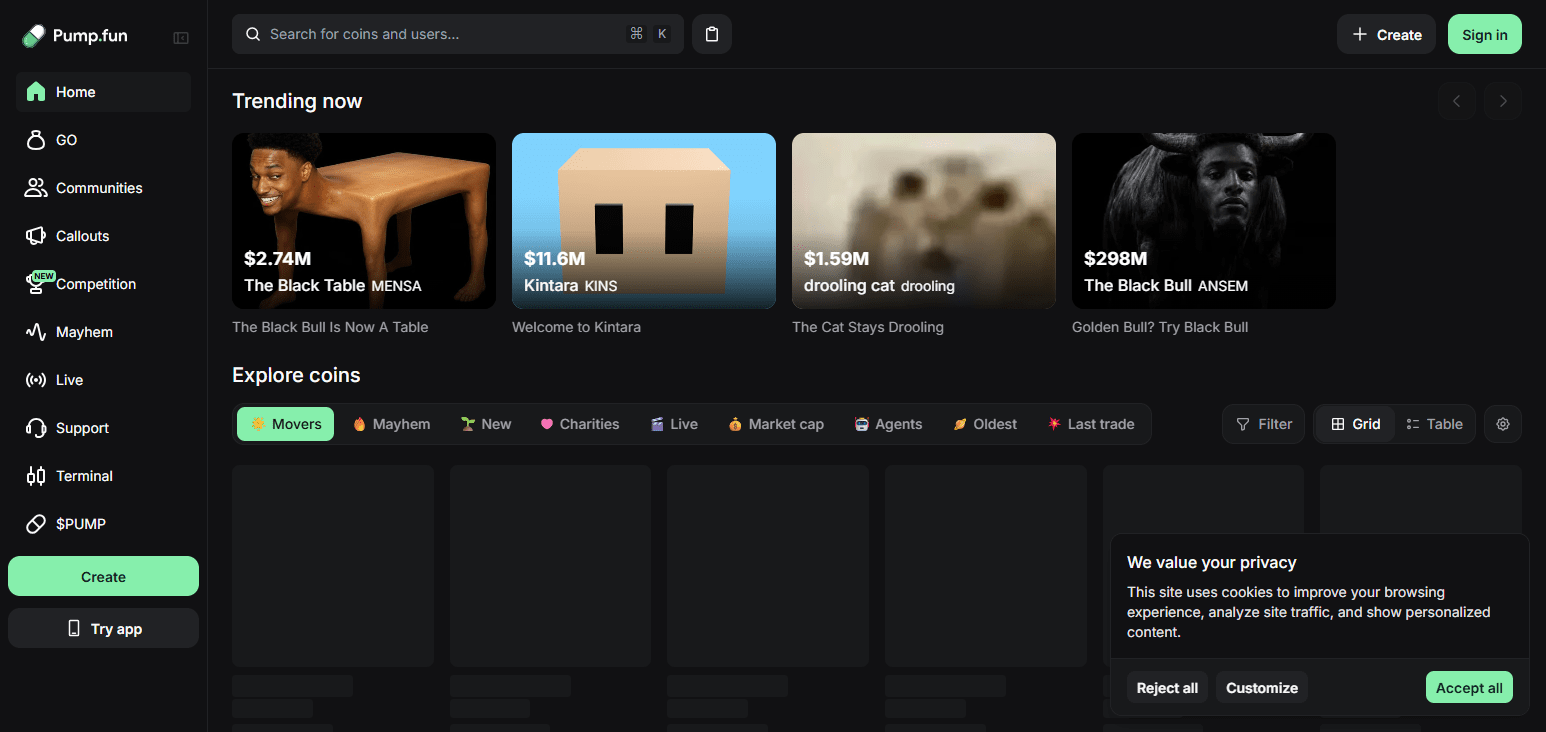Open the Home page

click(103, 92)
